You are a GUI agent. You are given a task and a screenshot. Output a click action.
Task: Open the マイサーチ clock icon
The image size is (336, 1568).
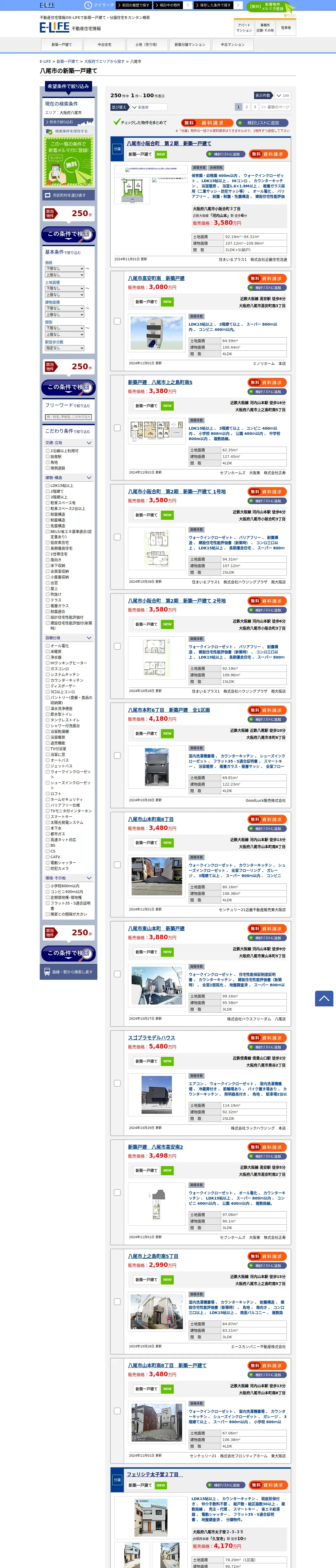click(88, 5)
